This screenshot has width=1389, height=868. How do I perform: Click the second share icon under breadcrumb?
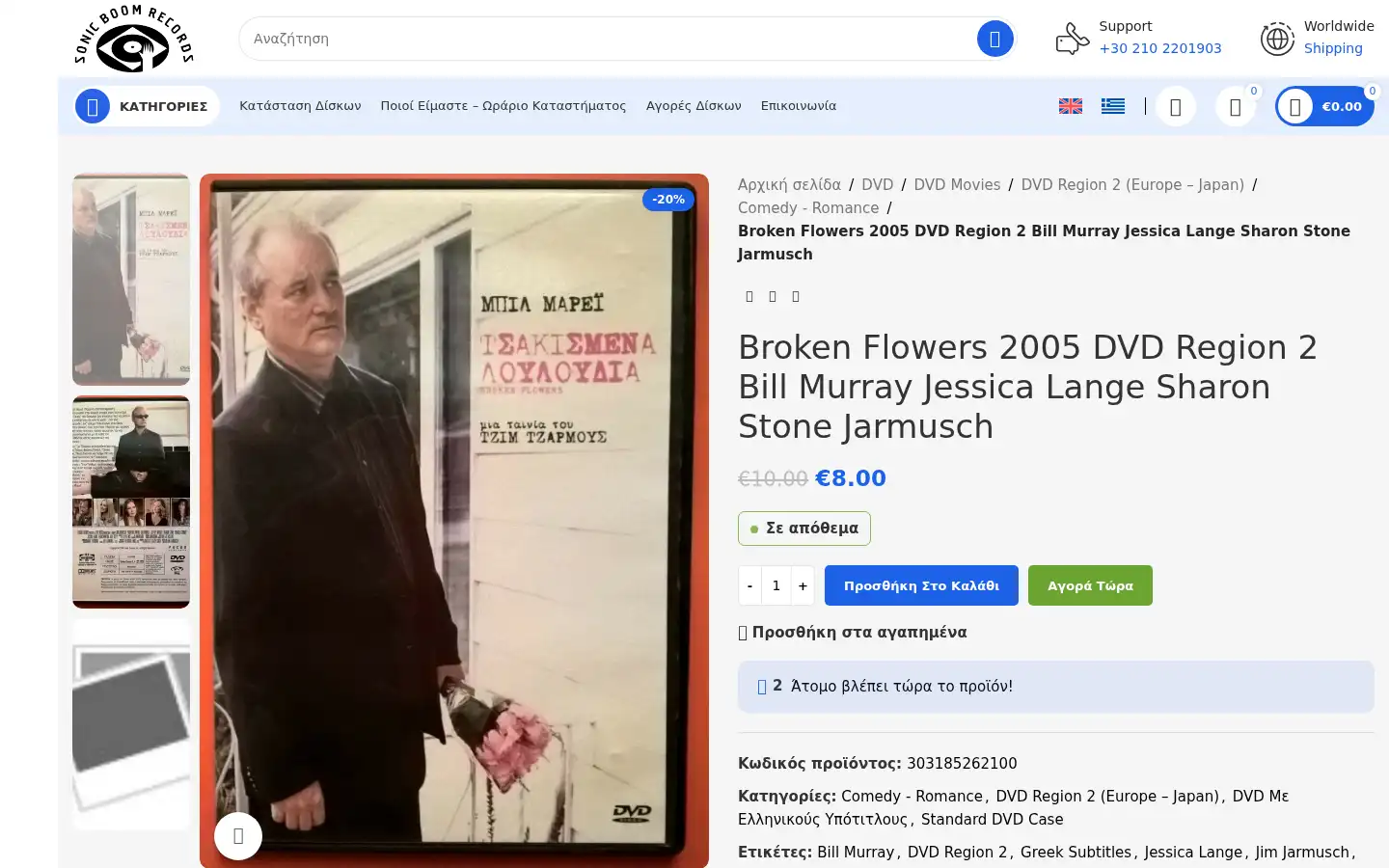[773, 296]
